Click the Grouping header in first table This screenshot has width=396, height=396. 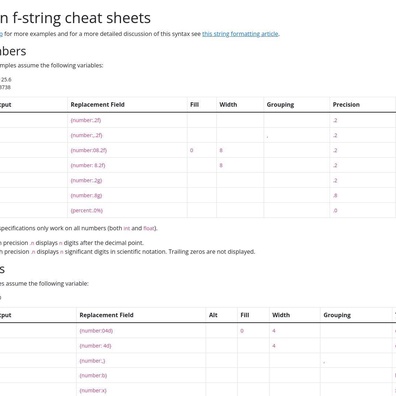[x=280, y=105]
